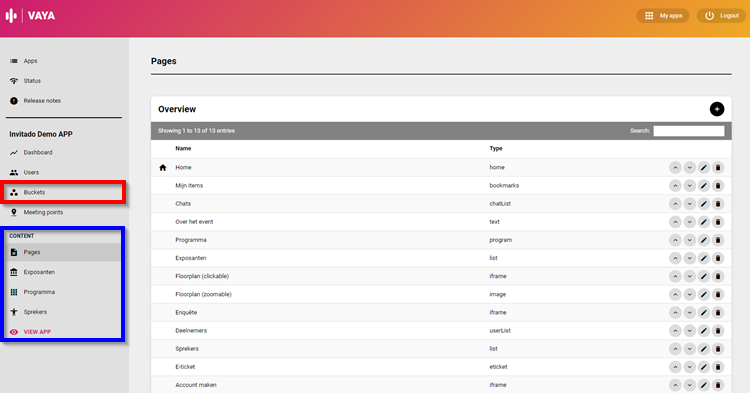750x393 pixels.
Task: Open My apps button
Action: click(662, 16)
